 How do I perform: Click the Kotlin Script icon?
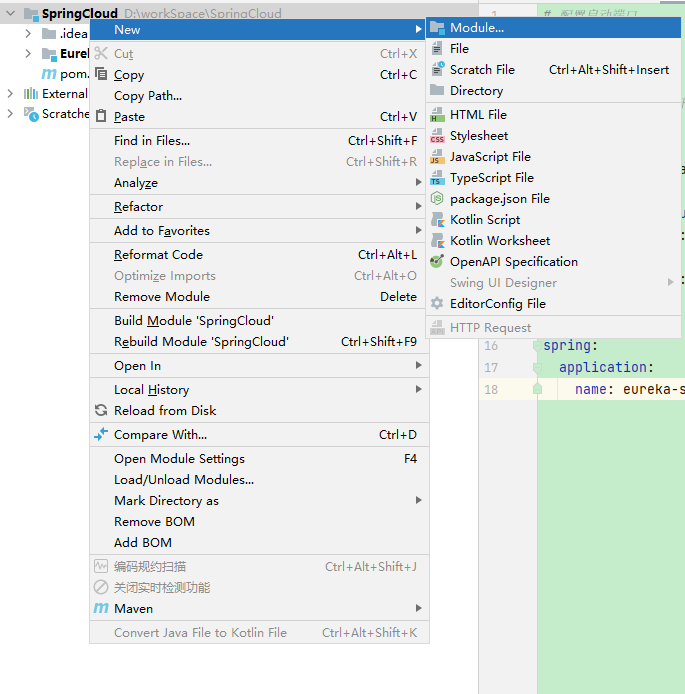pyautogui.click(x=438, y=220)
